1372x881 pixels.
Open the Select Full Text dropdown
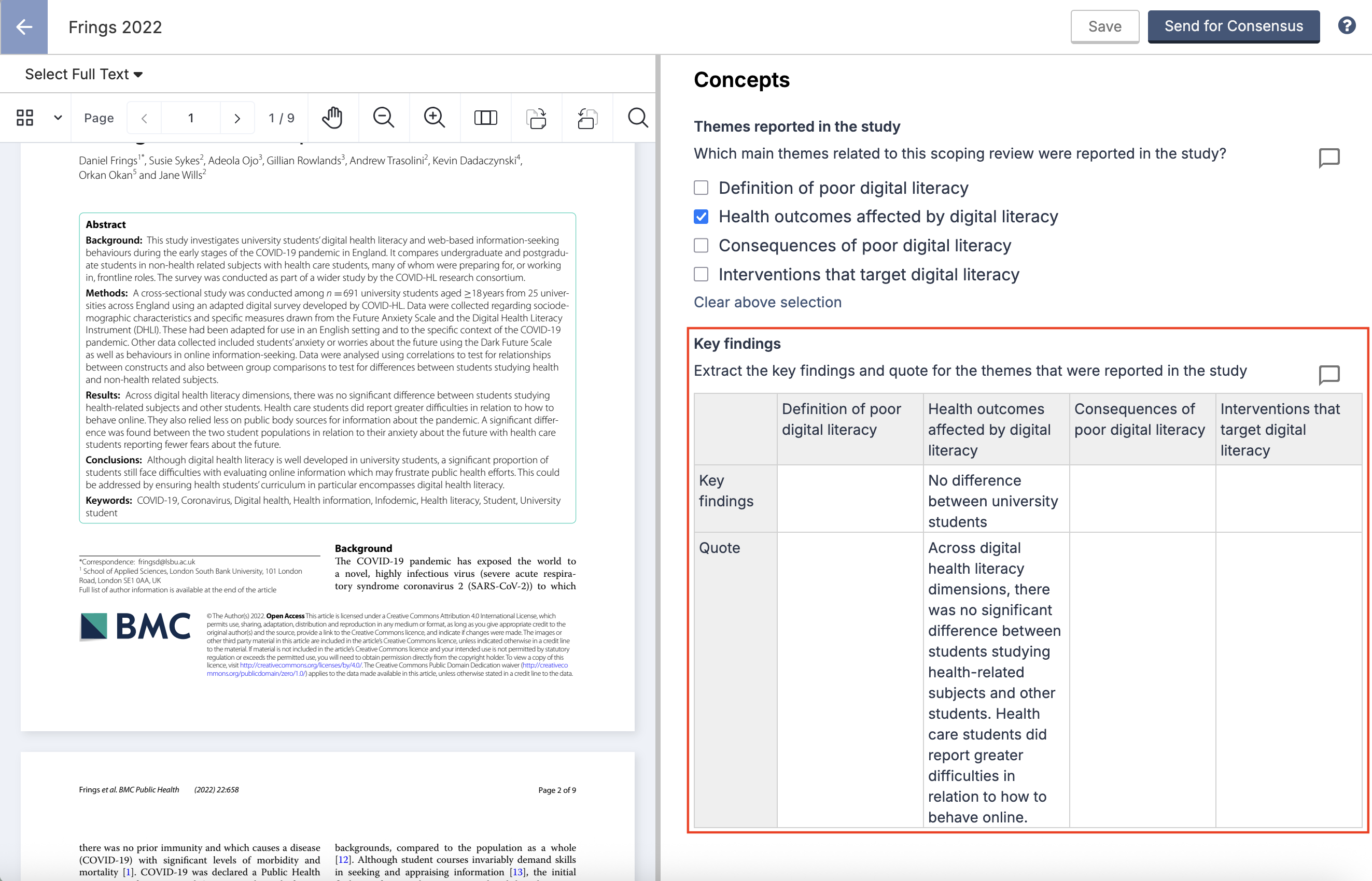click(83, 75)
